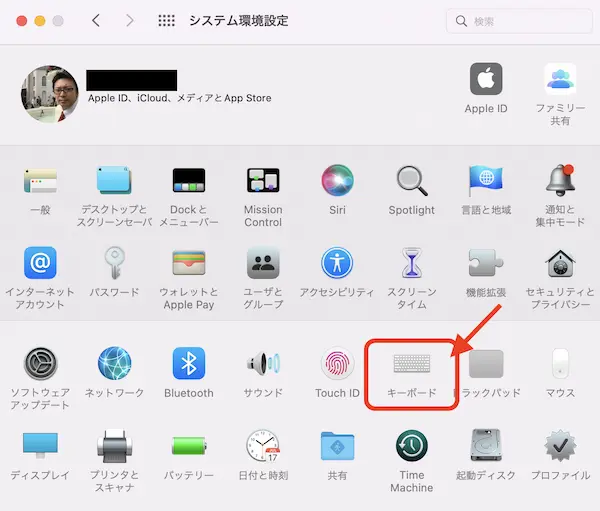Focus the 検索 search field
This screenshot has width=600, height=511.
coord(519,21)
